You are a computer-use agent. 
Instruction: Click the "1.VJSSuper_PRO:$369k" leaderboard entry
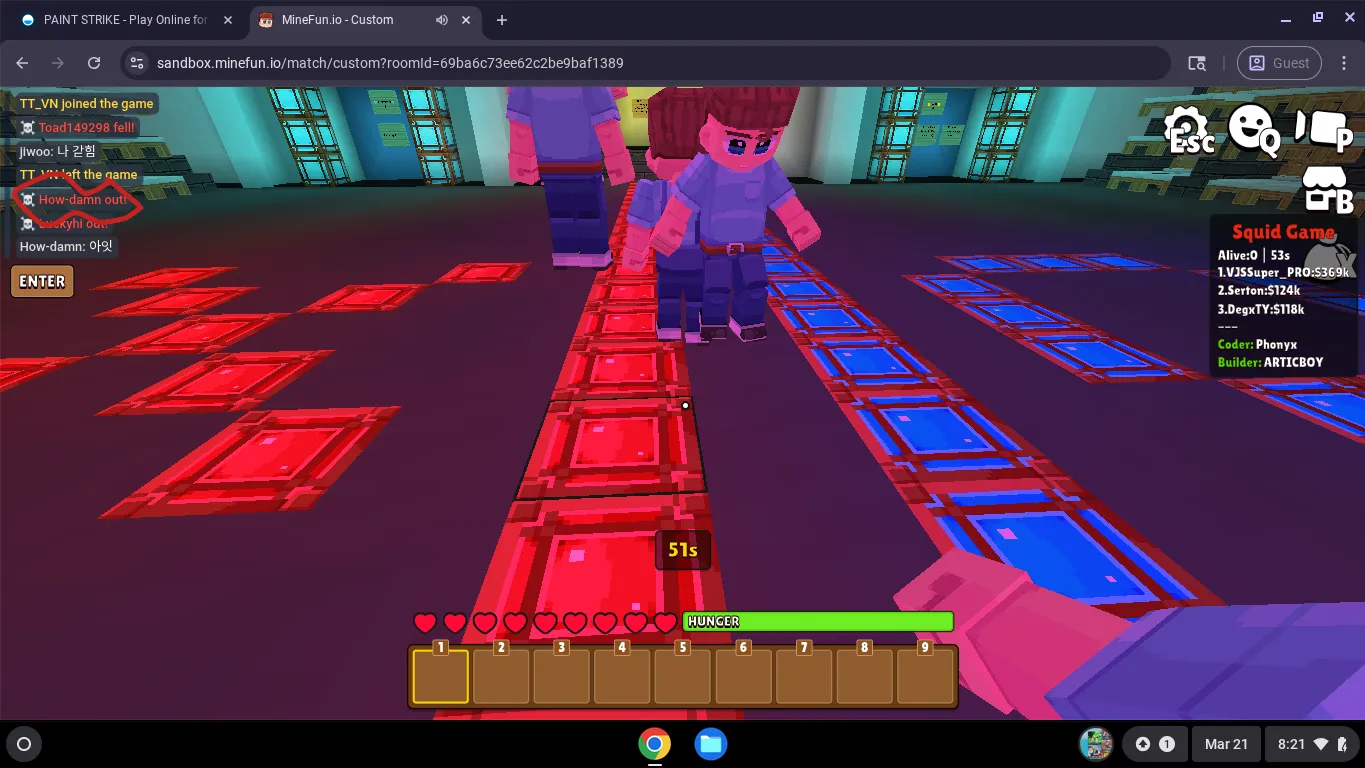1284,273
